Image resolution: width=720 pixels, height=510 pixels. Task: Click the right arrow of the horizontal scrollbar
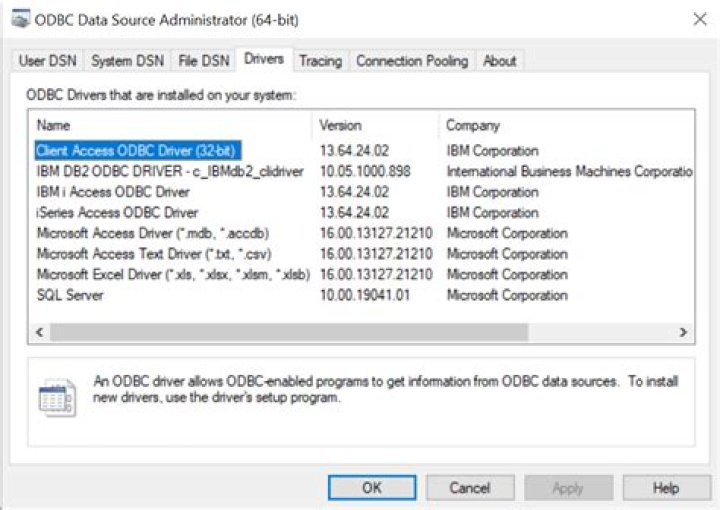point(683,332)
